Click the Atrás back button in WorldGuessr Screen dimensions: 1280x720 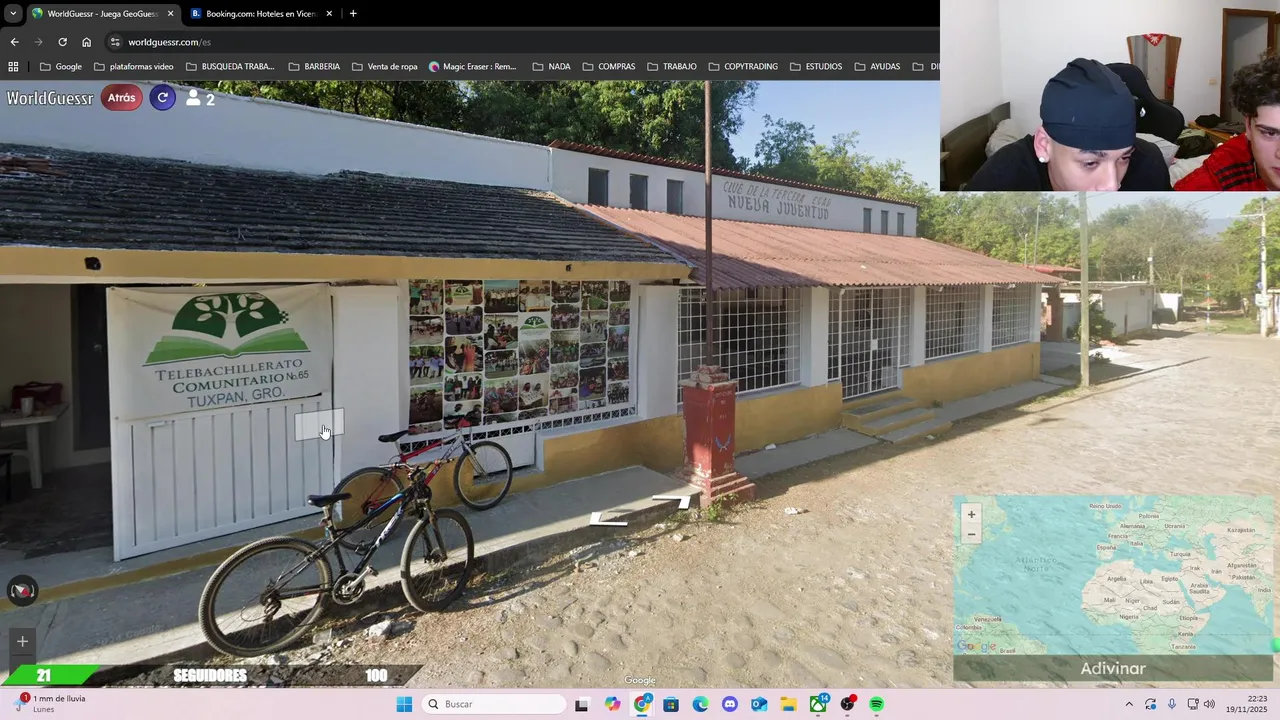pyautogui.click(x=122, y=98)
